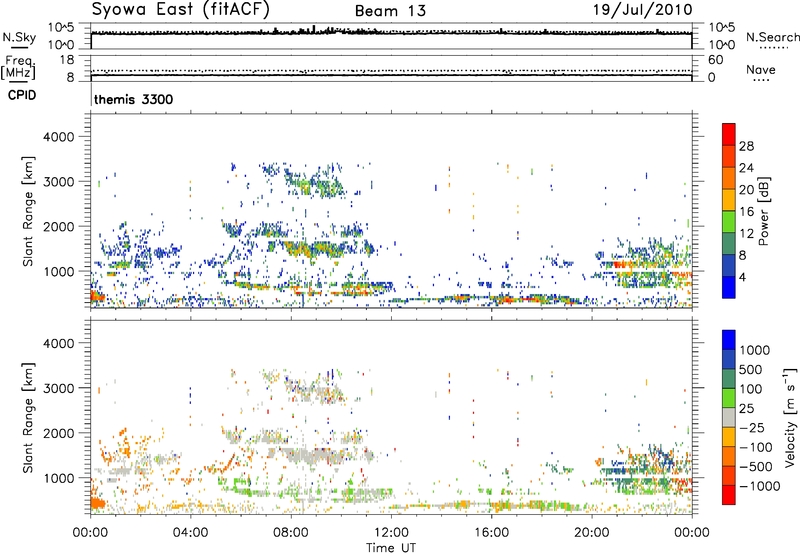Click the '18' tick on the frequency axis

(x=67, y=60)
